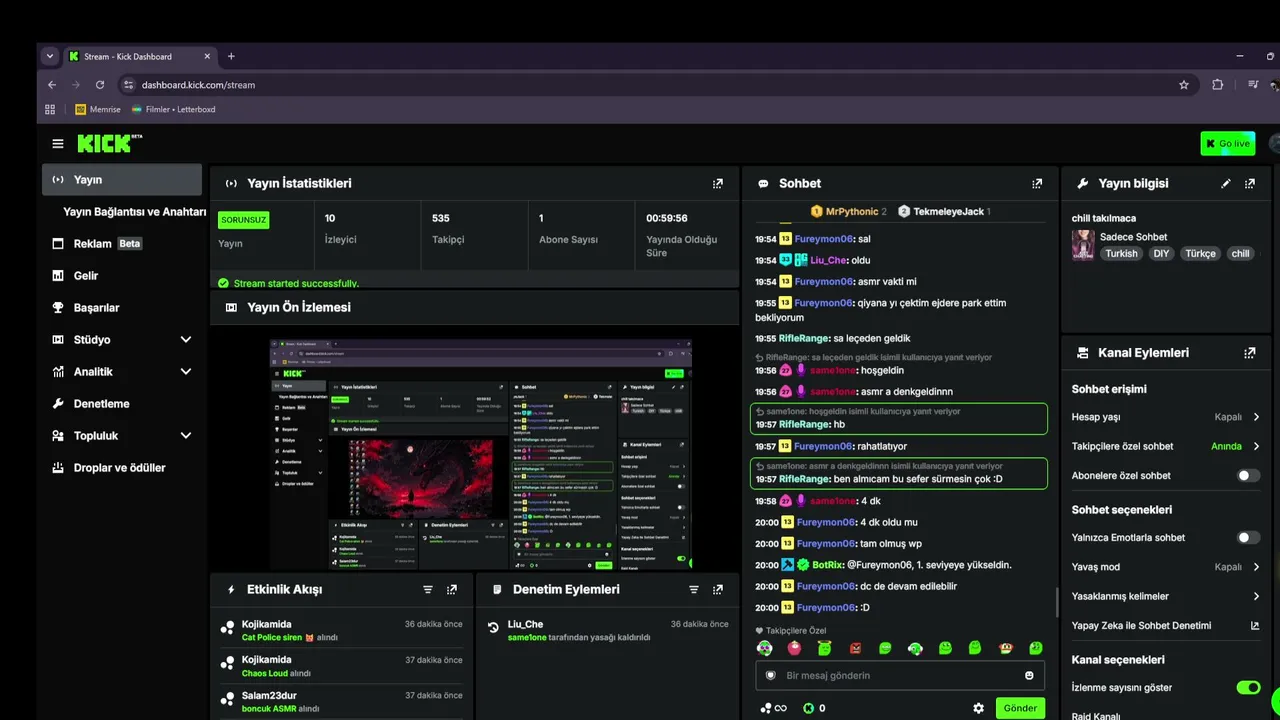Viewport: 1280px width, 720px height.
Task: Open a new browser tab
Action: [x=231, y=56]
